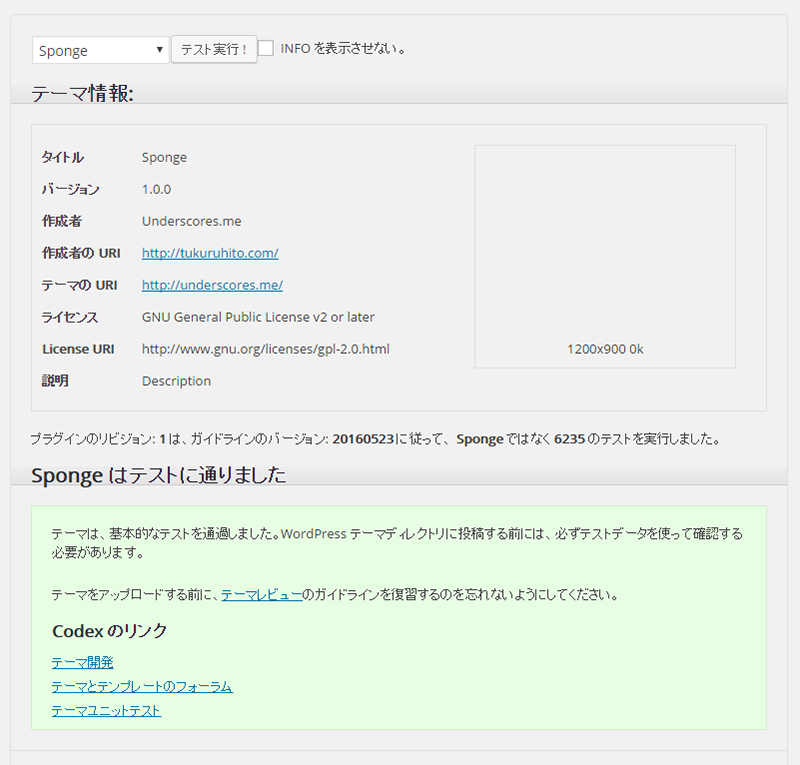Click the License URI row label
The image size is (800, 765).
pyautogui.click(x=78, y=349)
